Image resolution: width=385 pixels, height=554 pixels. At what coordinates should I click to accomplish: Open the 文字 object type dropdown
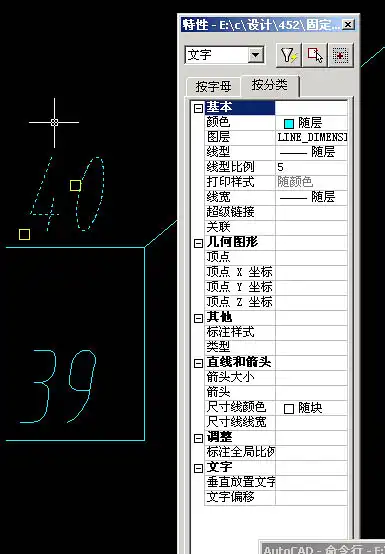(x=255, y=55)
